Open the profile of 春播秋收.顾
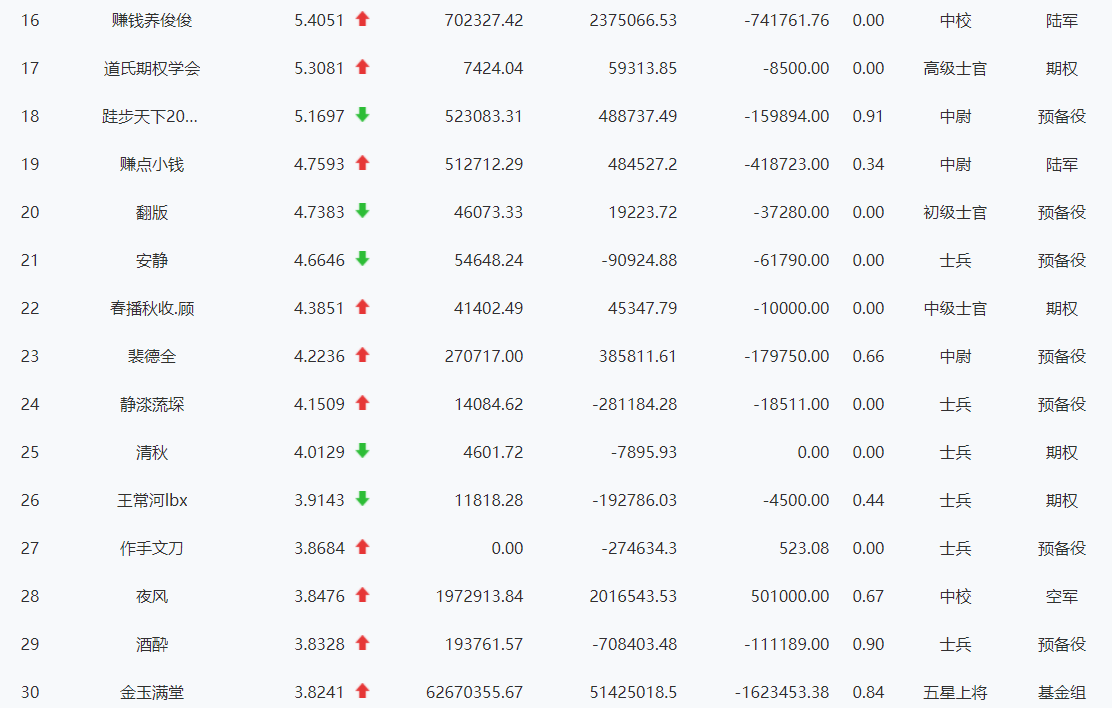1112x708 pixels. point(152,308)
